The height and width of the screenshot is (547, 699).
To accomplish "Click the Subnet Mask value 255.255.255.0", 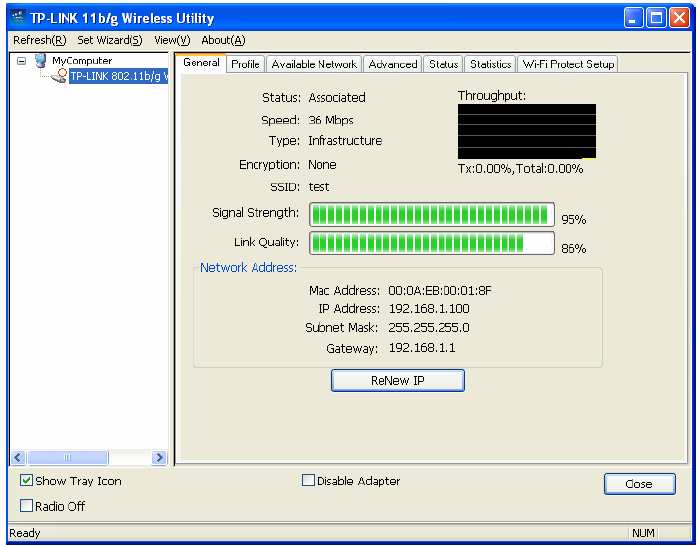I will pos(428,328).
